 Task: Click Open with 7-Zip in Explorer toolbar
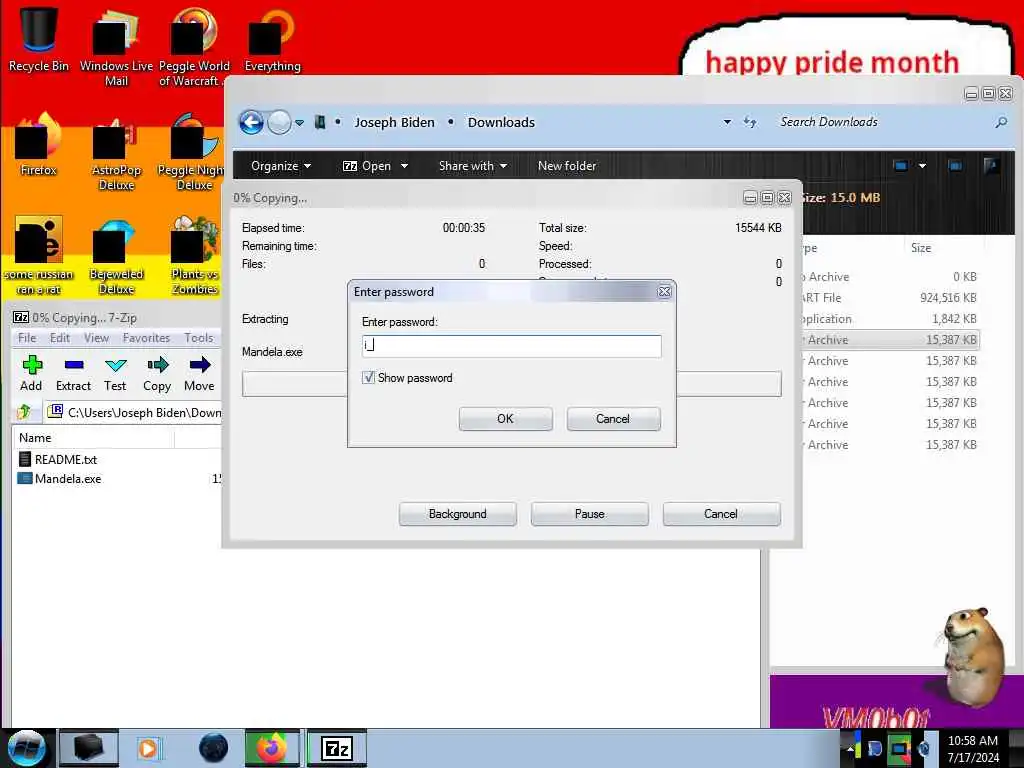(x=367, y=166)
